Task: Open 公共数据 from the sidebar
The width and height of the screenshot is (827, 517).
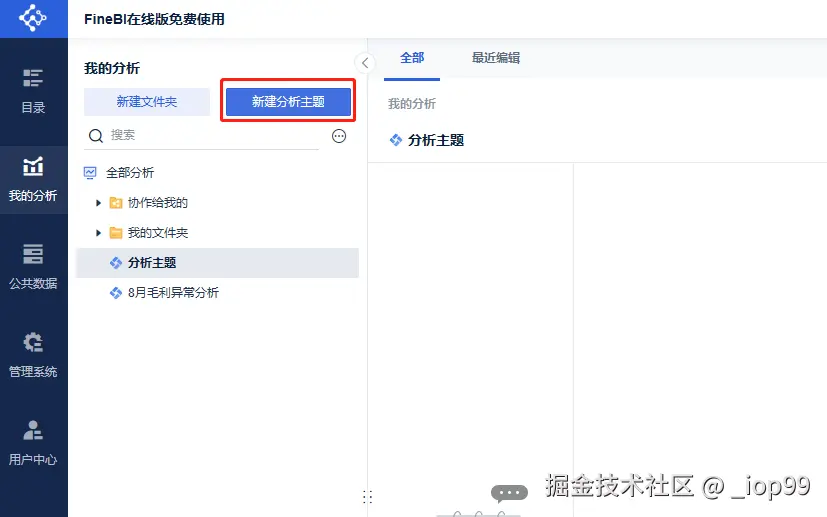Action: pos(33,267)
